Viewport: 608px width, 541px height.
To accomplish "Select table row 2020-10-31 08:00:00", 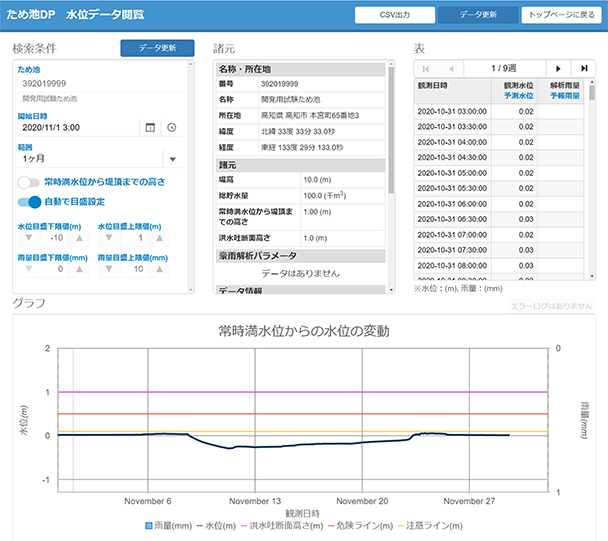I will 499,266.
